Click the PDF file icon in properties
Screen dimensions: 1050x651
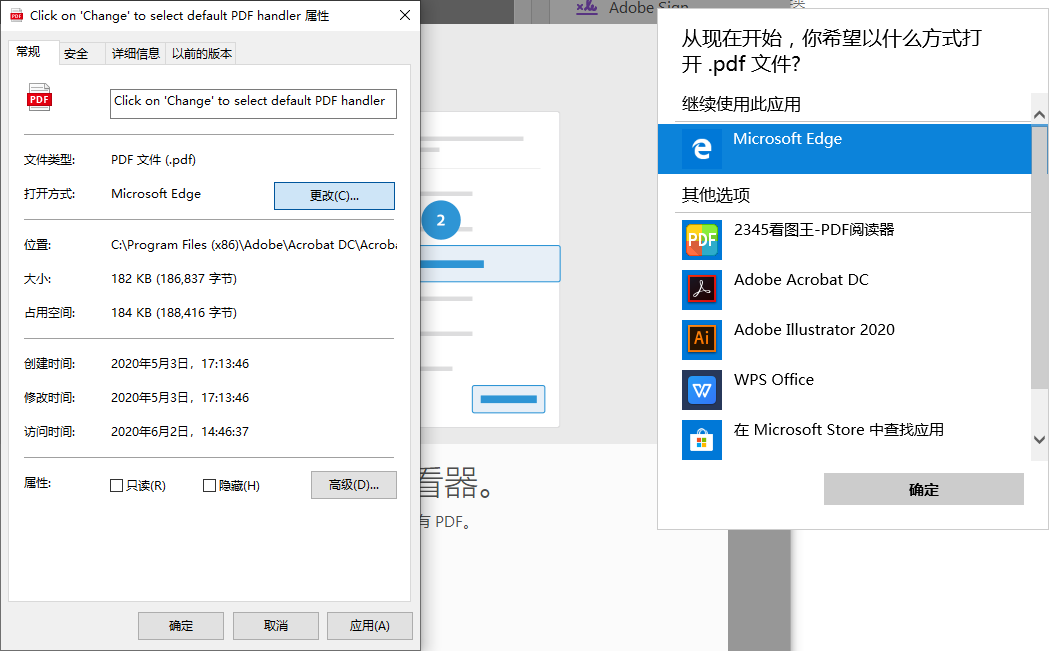[39, 97]
